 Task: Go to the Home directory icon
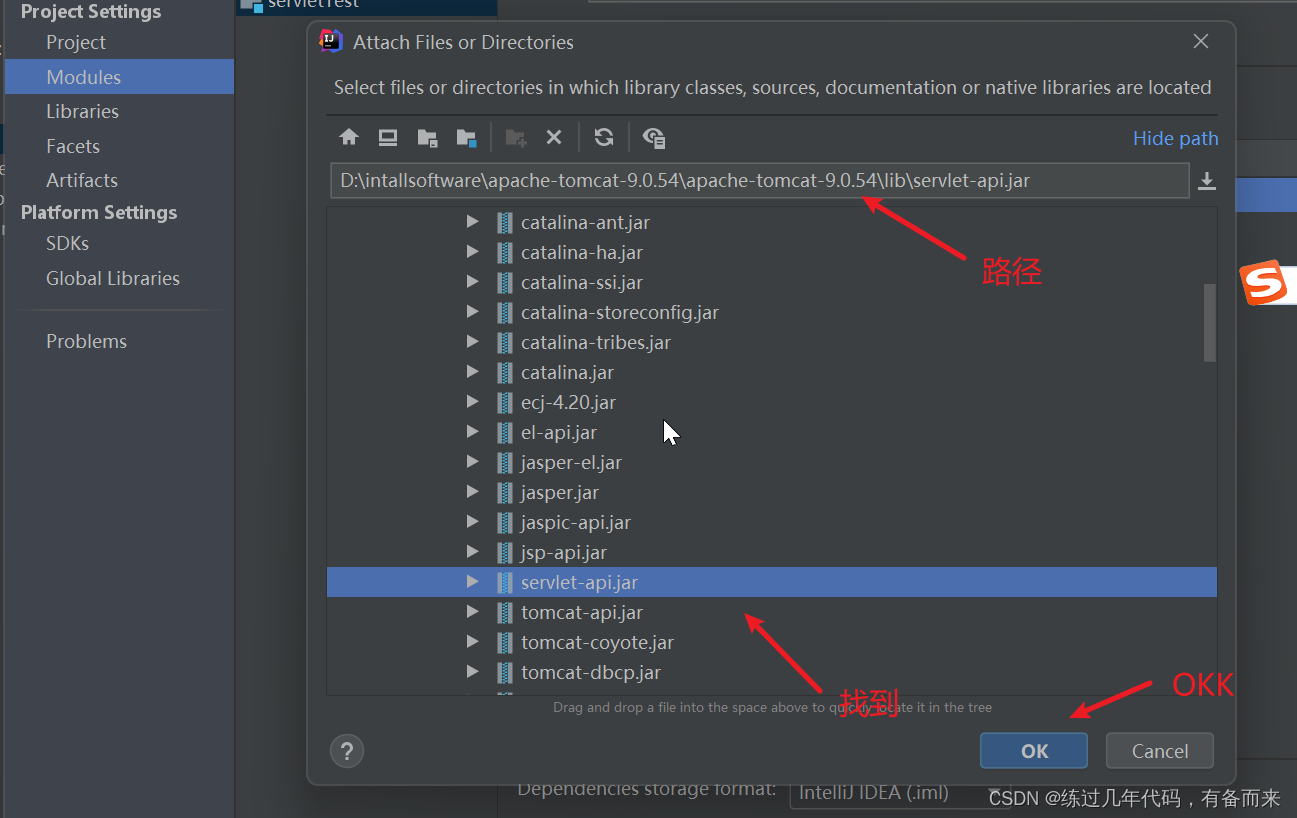pos(348,138)
